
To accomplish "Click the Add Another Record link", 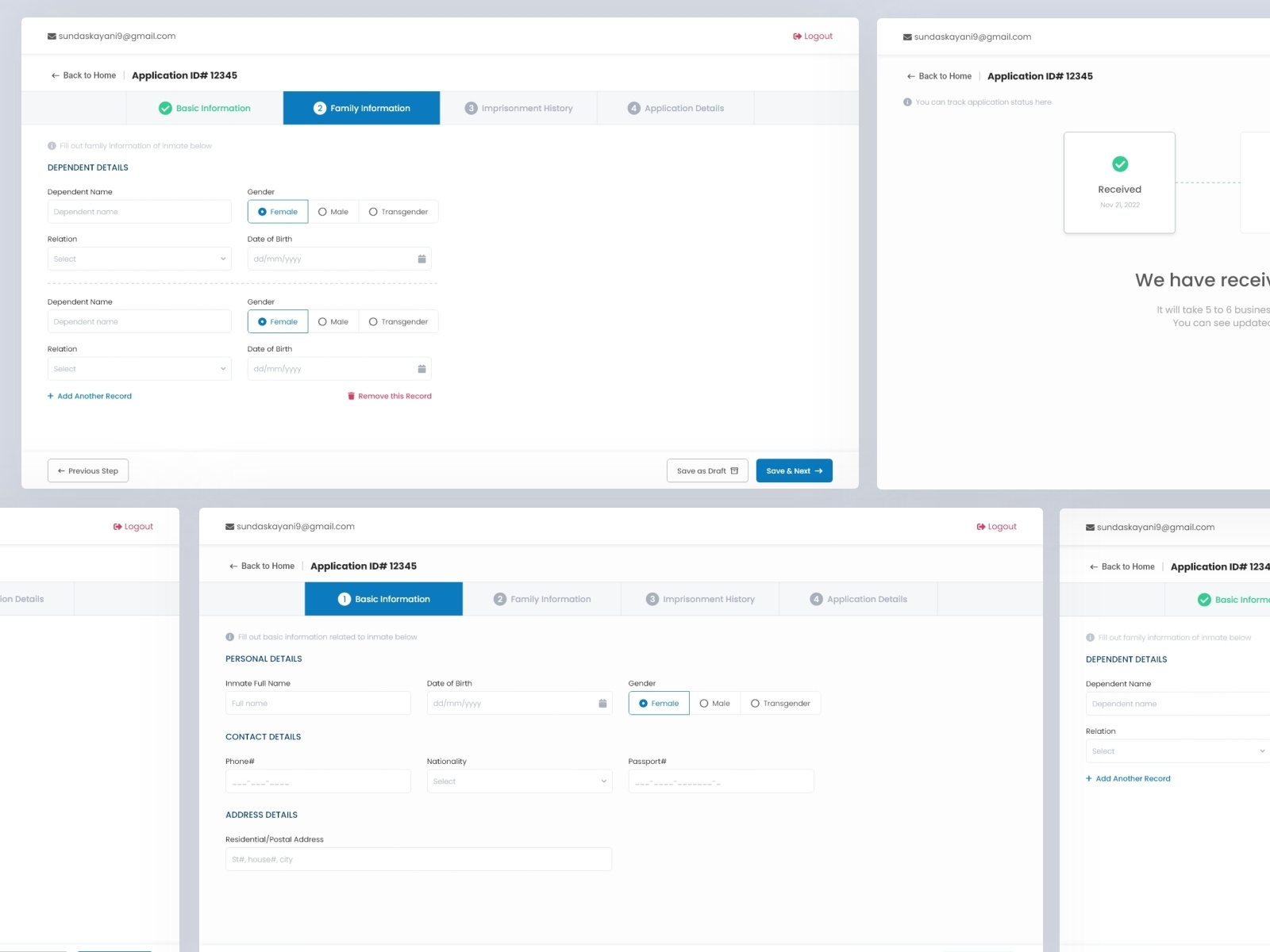I will pyautogui.click(x=89, y=396).
